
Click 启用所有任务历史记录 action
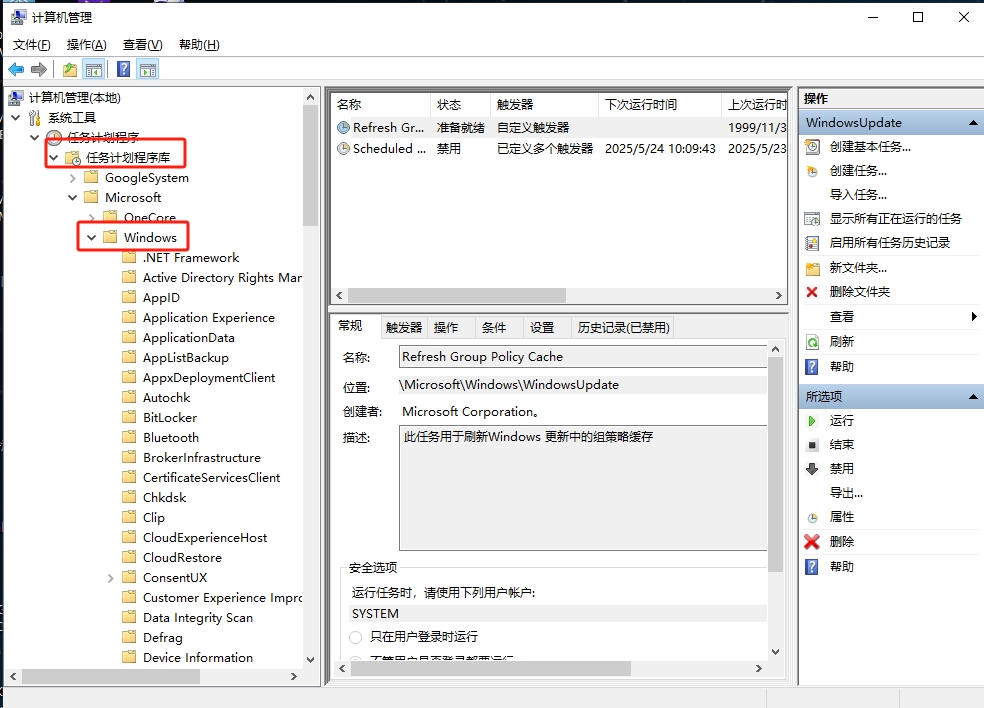click(889, 243)
